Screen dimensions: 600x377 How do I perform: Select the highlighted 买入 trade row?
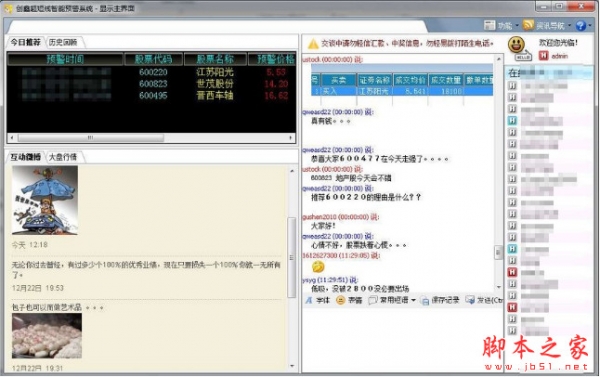click(x=402, y=91)
